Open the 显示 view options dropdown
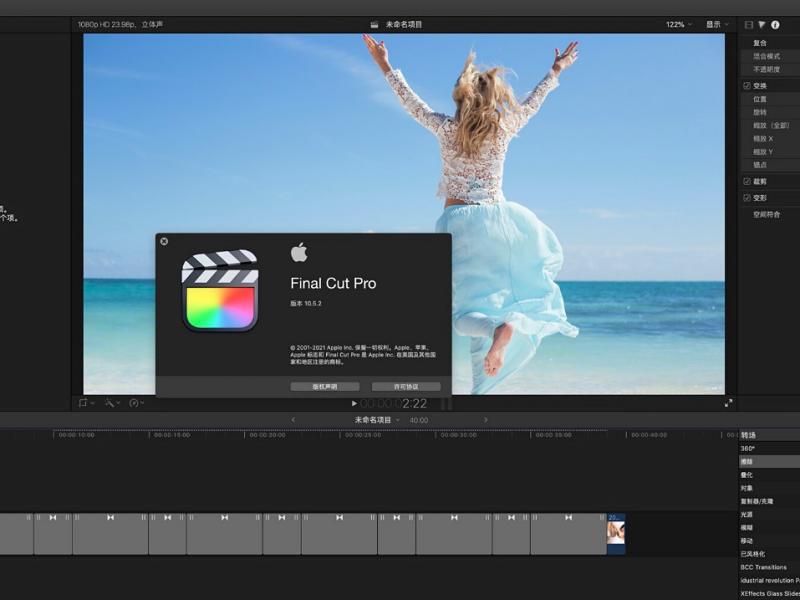 [x=717, y=24]
